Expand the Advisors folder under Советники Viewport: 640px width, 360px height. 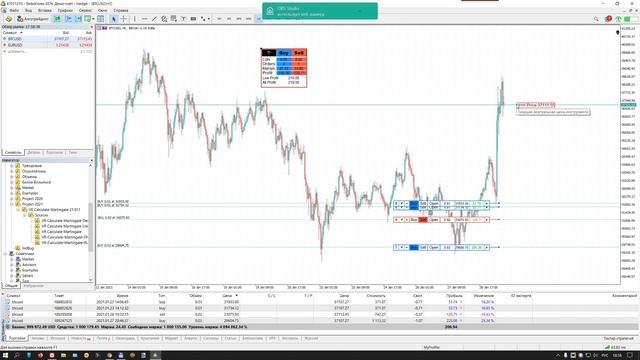(x=12, y=264)
